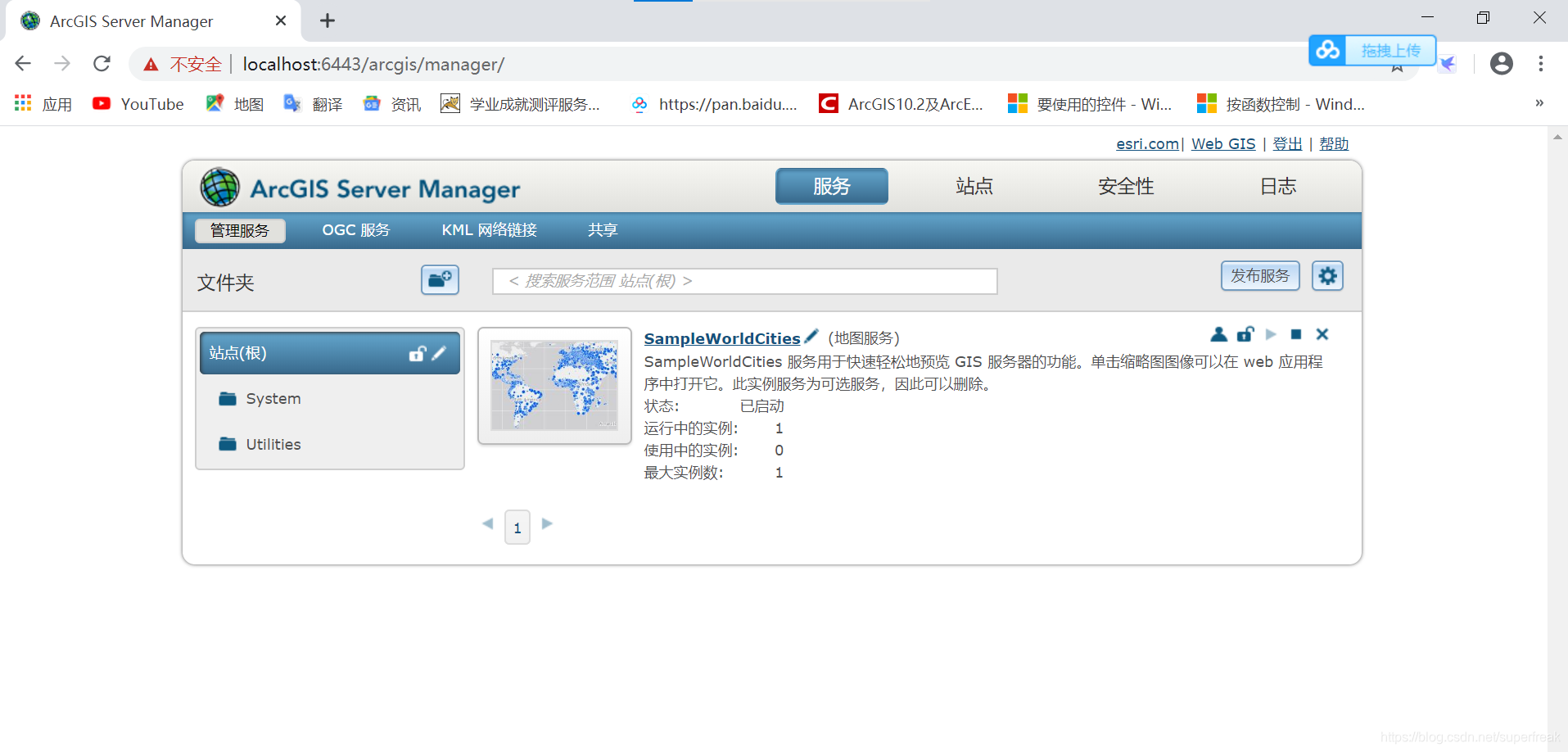The width and height of the screenshot is (1568, 752).
Task: Open Chrome three-dot menu
Action: click(1540, 64)
